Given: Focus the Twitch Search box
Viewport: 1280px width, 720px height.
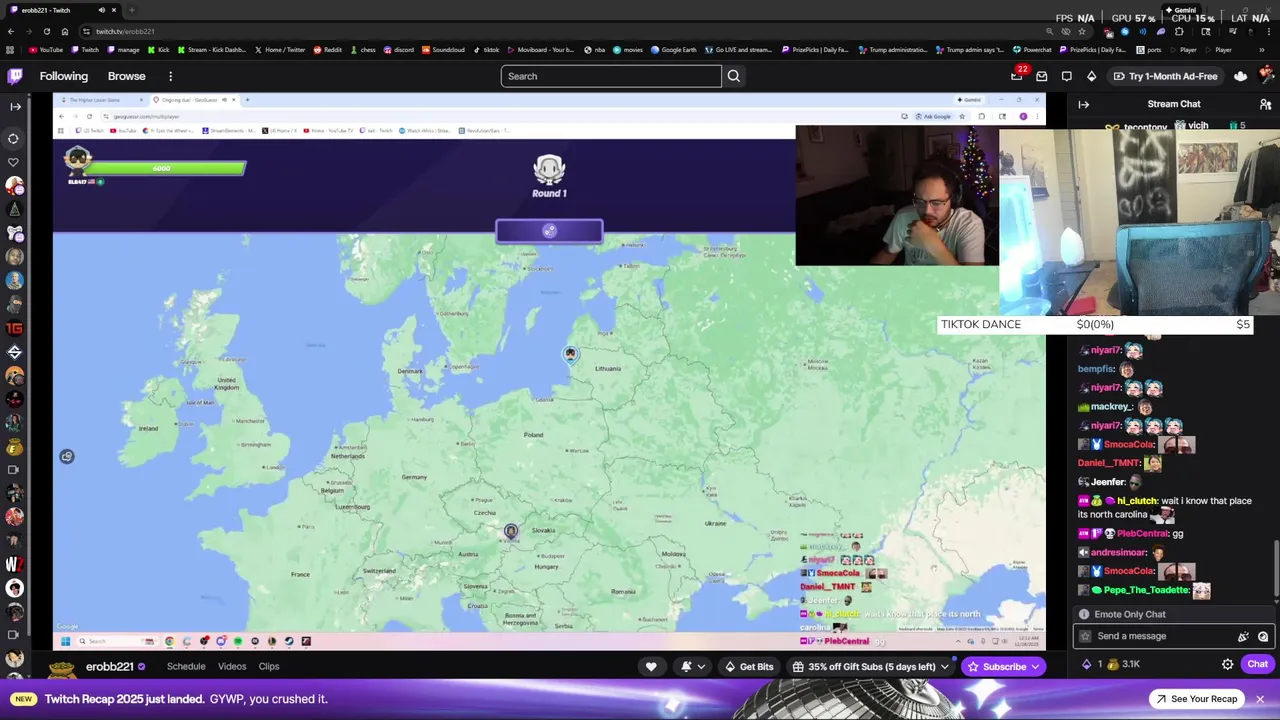Looking at the screenshot, I should [611, 76].
